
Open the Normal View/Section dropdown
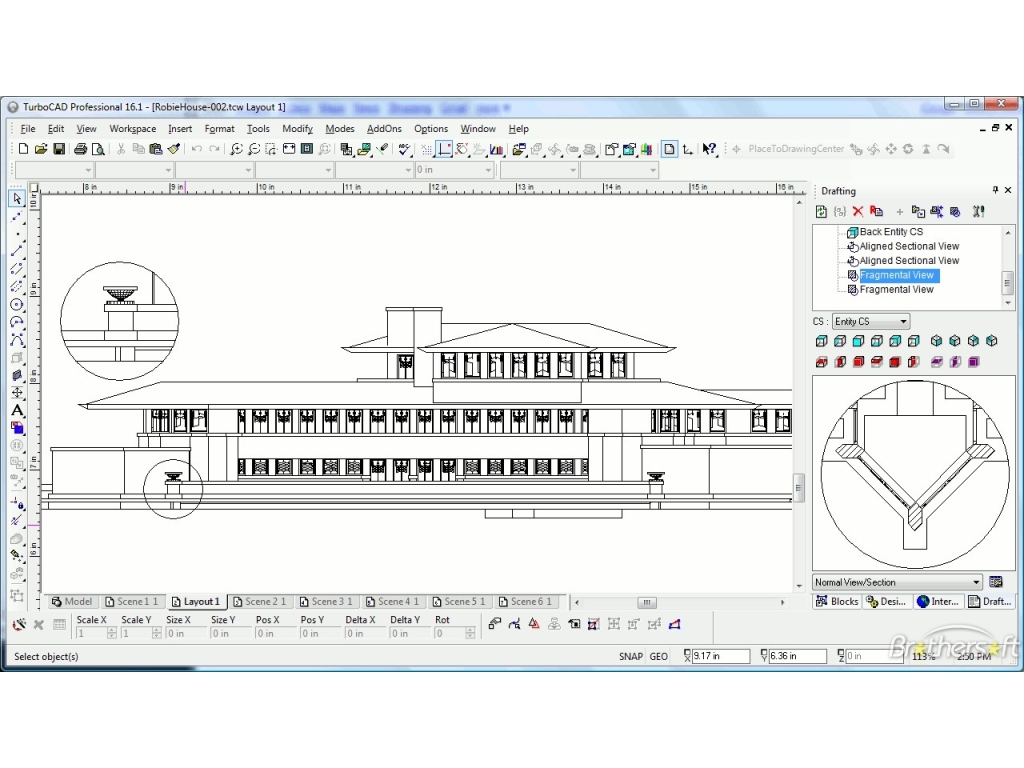tap(897, 582)
